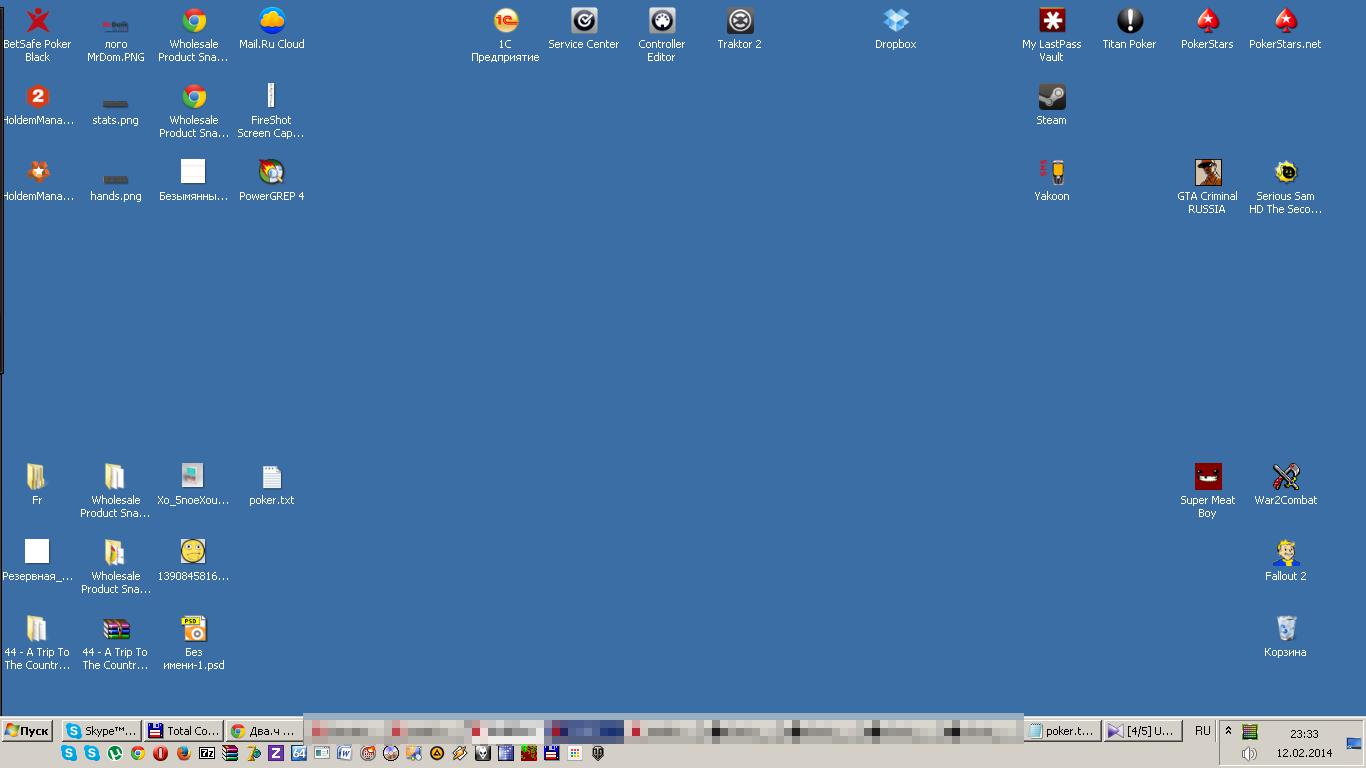
Task: Click the 23:33 system clock
Action: 1304,733
